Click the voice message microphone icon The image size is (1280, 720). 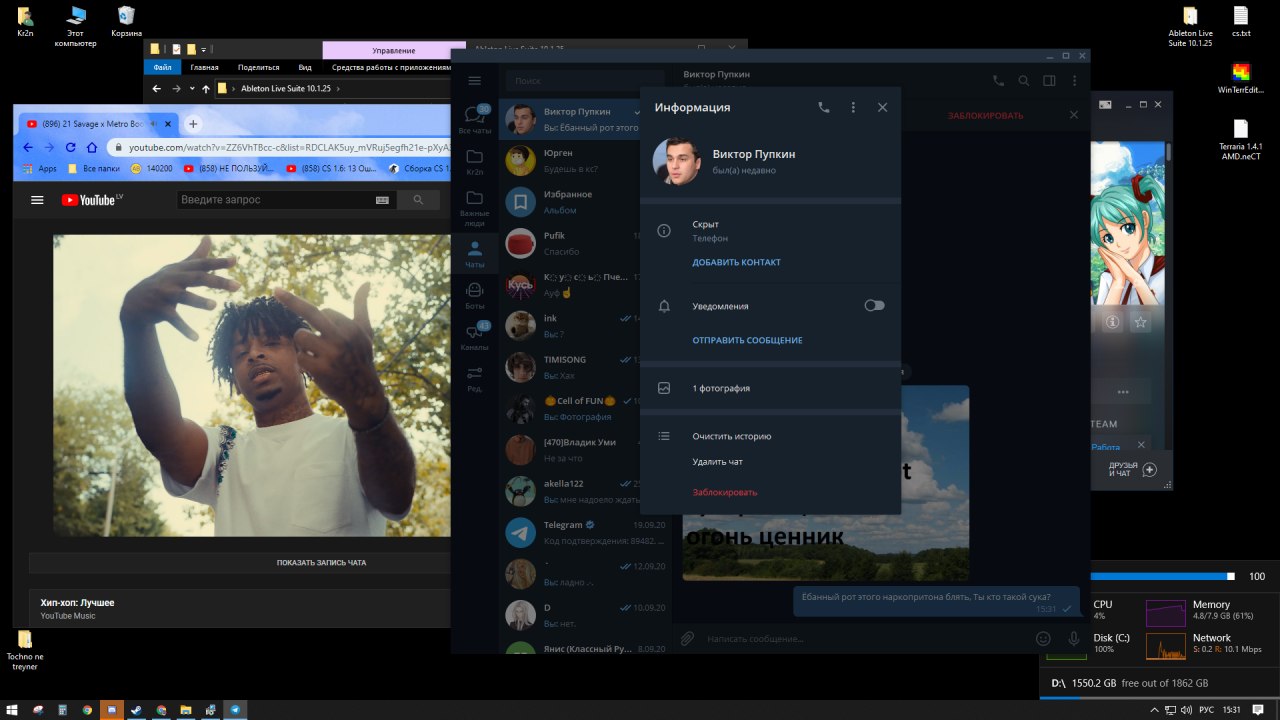click(x=1074, y=638)
